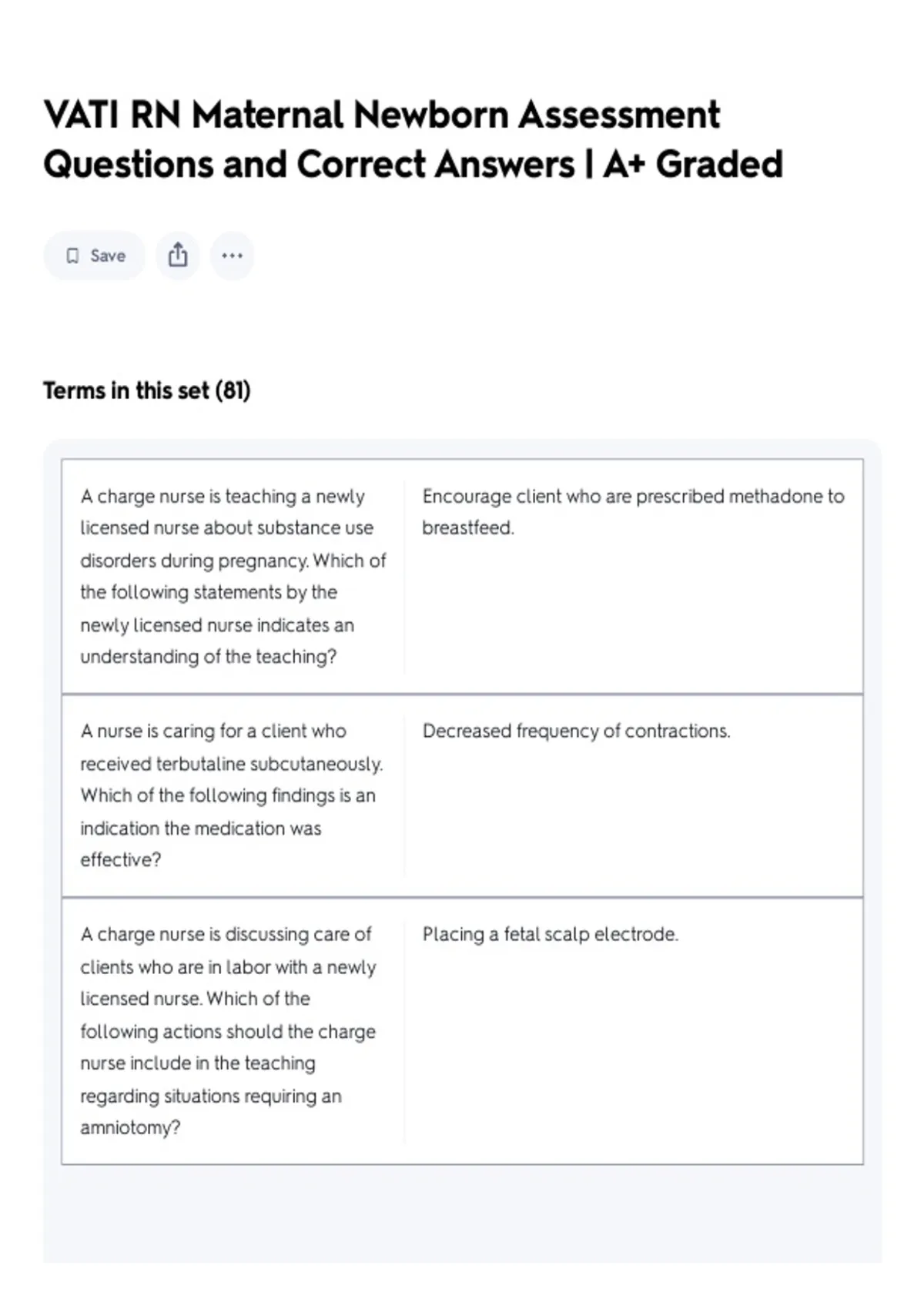Screen dimensions: 924x1309
Task: Click the share icon button
Action: click(x=178, y=256)
